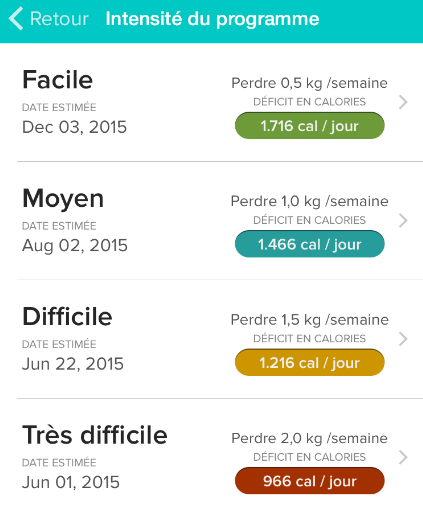Click Perdre 2,0 kg /semaine text
423x513 pixels.
point(309,438)
